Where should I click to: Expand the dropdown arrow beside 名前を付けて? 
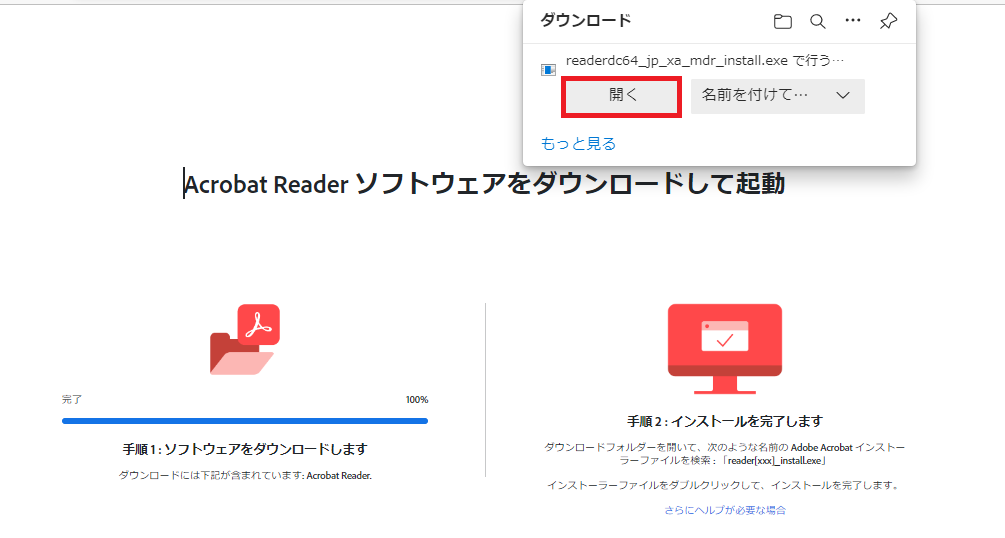tap(842, 96)
